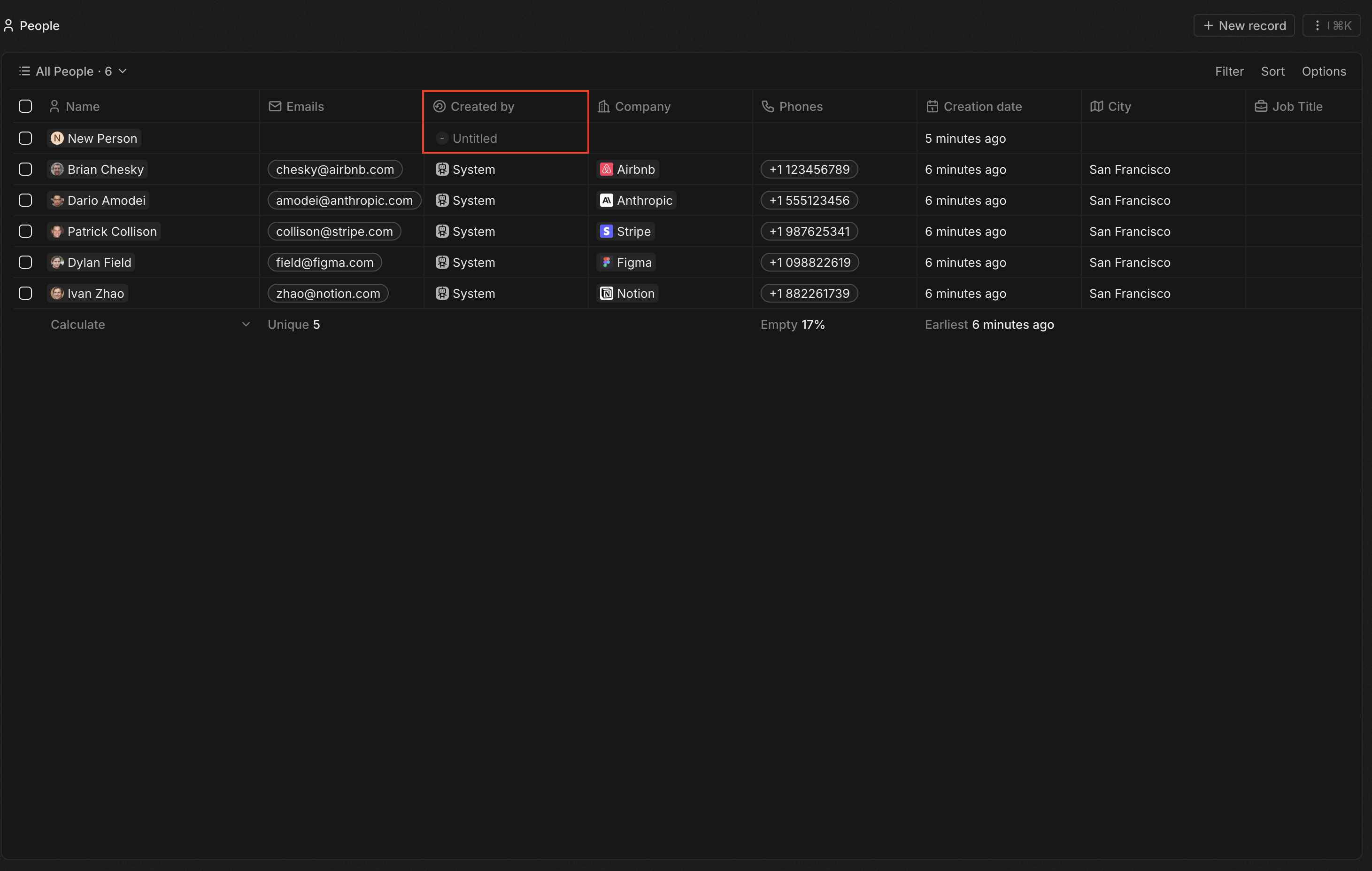The image size is (1372, 871).
Task: Click the Untitled created-by cell
Action: click(506, 139)
